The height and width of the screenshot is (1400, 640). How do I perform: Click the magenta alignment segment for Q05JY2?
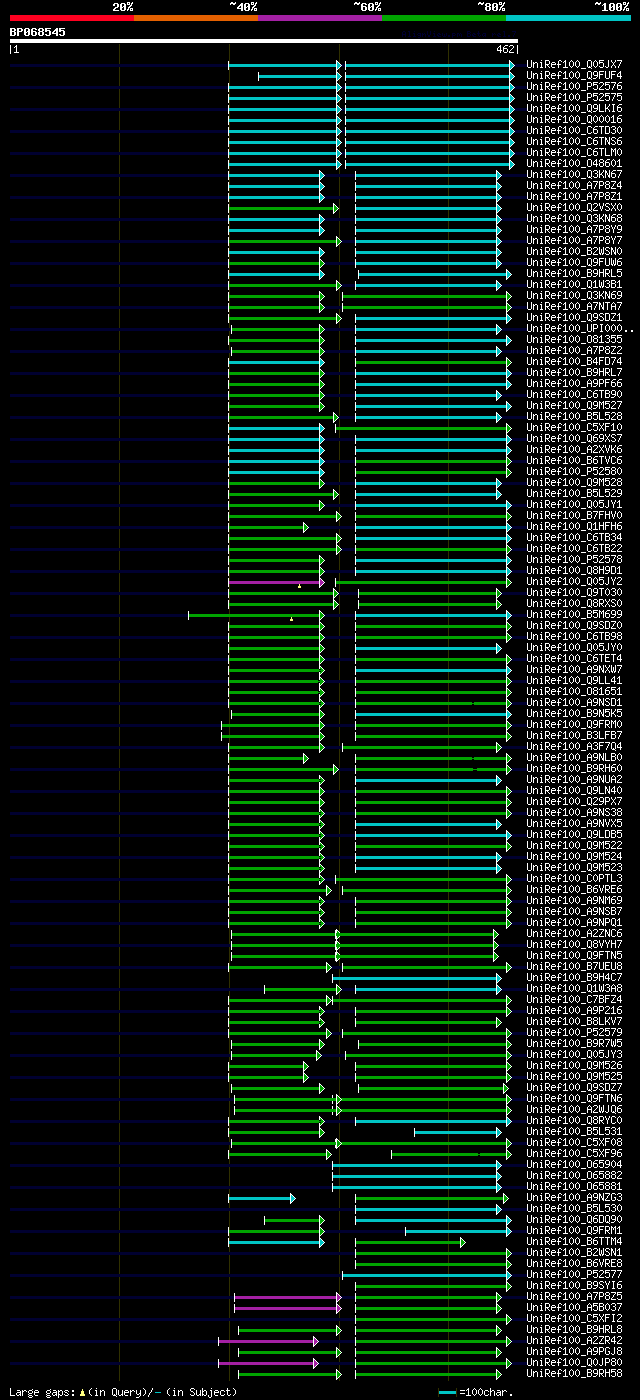(275, 582)
